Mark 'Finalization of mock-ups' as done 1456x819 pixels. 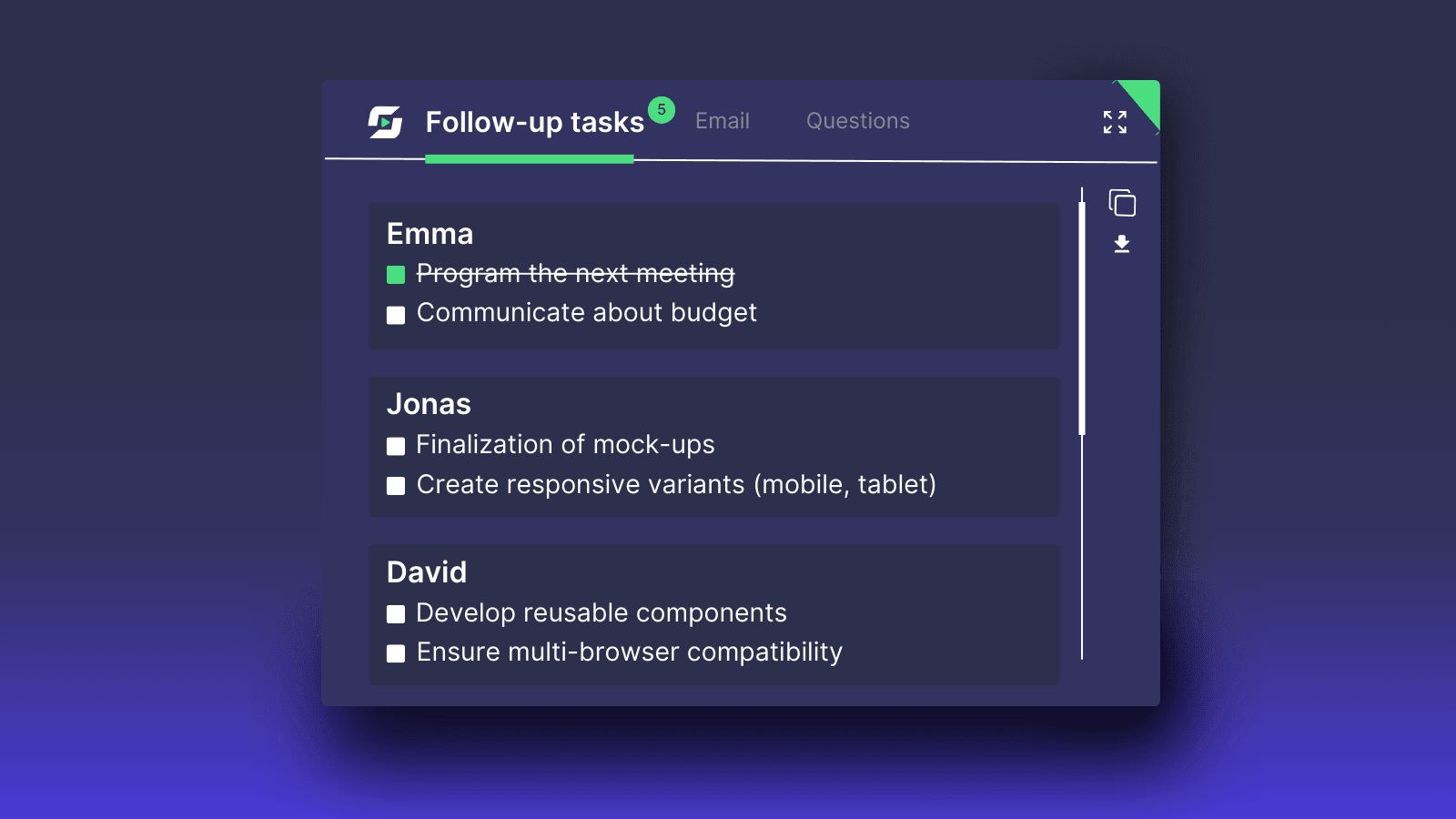[x=396, y=447]
